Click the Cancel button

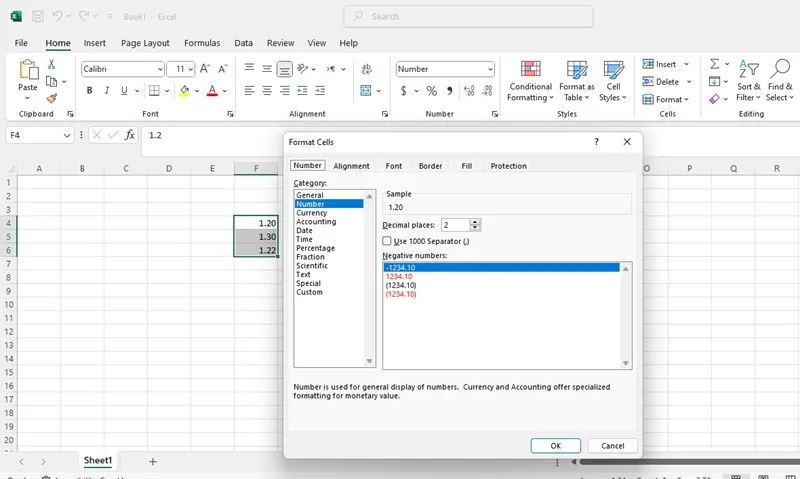(612, 445)
